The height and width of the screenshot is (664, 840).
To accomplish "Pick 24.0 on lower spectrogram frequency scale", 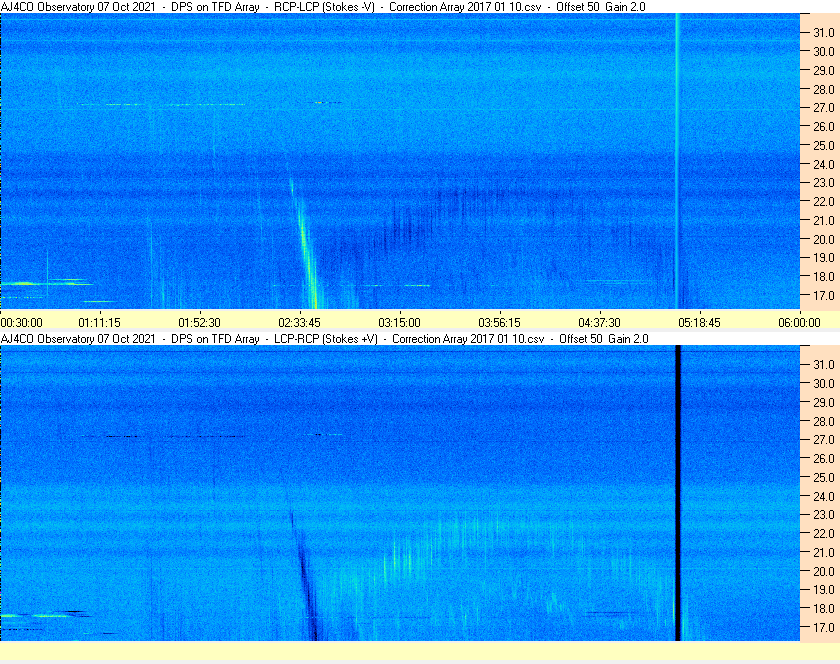I will (824, 496).
